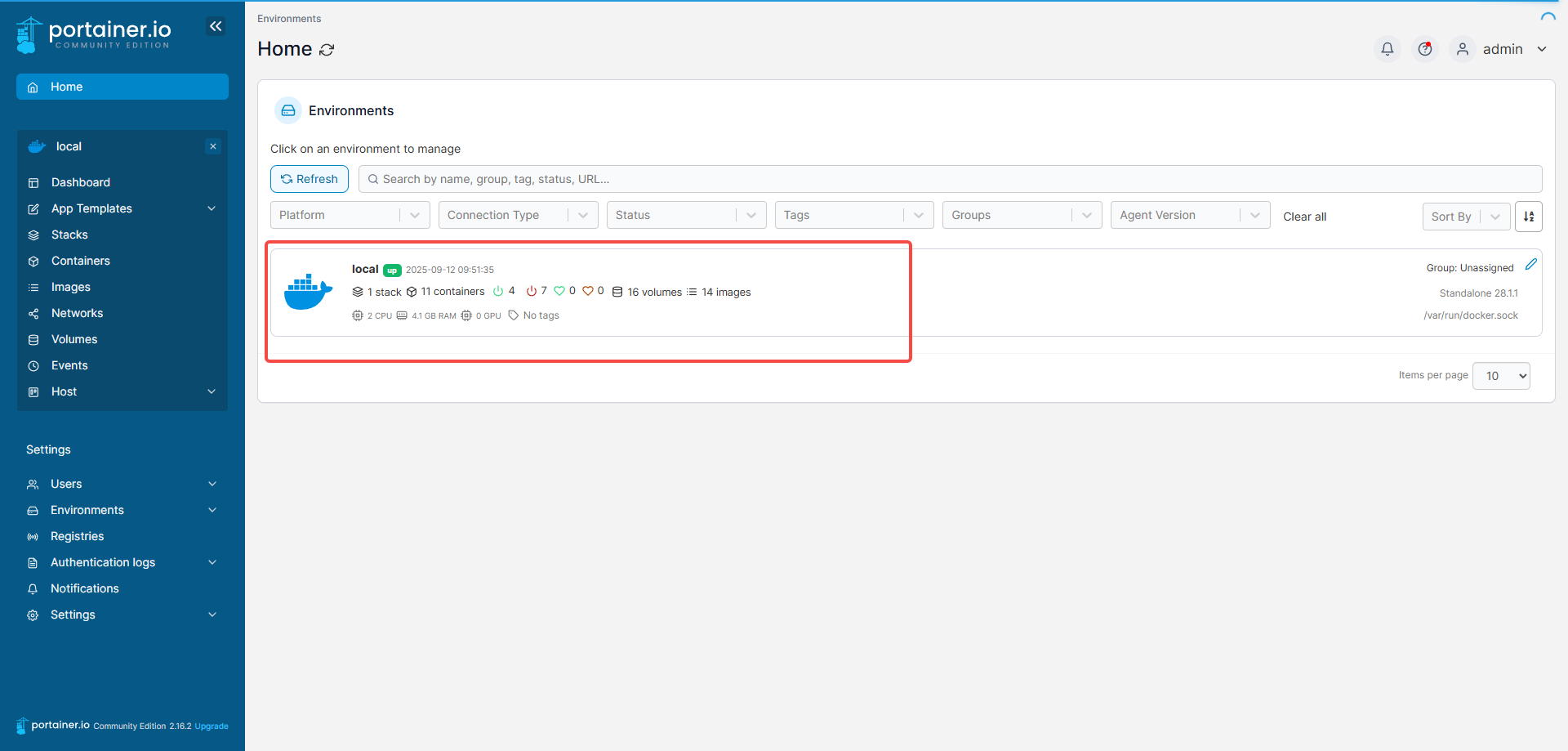Viewport: 1568px width, 751px height.
Task: Click the Refresh environments button
Action: (x=310, y=179)
